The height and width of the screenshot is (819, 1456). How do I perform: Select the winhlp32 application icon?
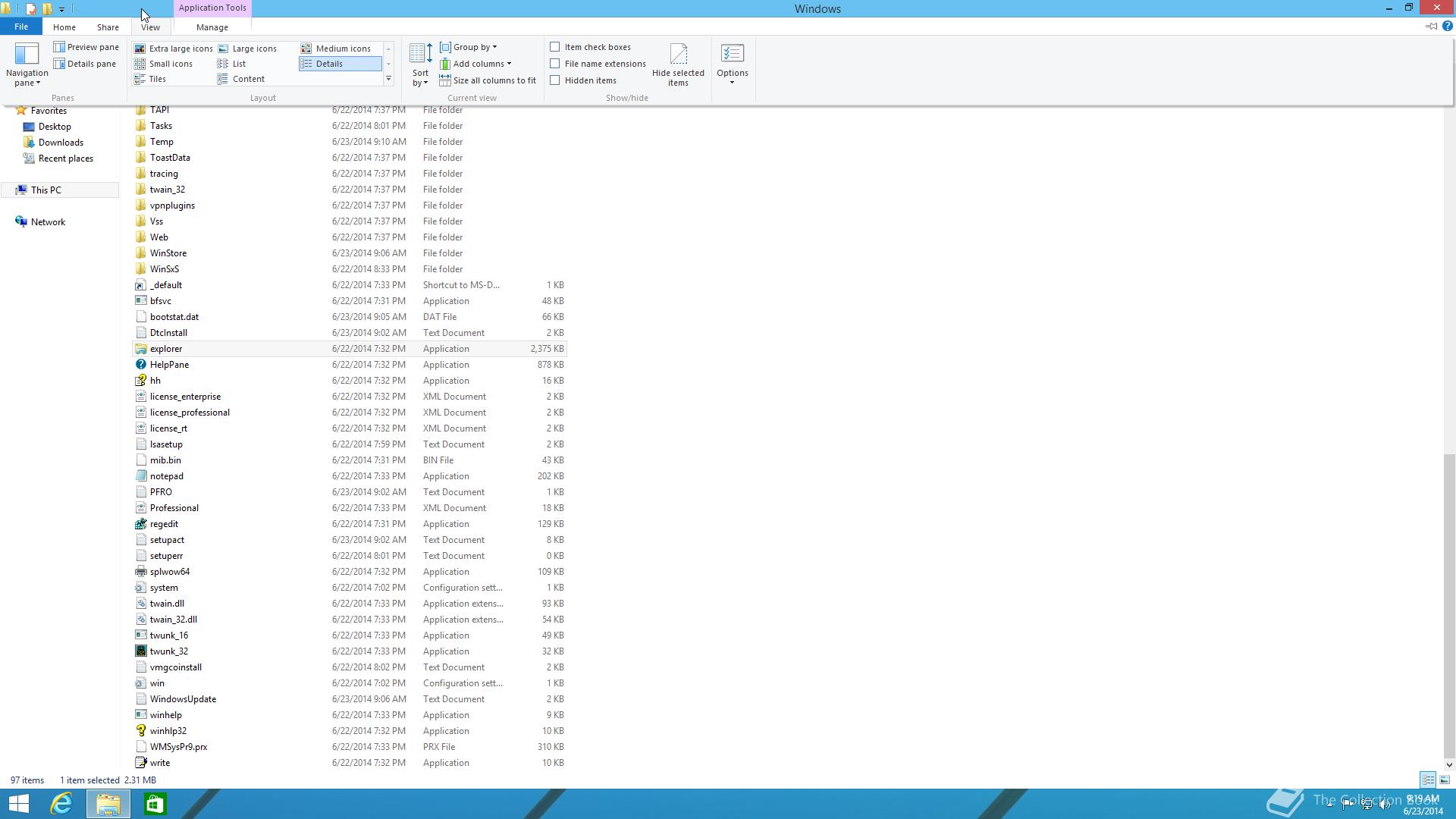click(140, 731)
